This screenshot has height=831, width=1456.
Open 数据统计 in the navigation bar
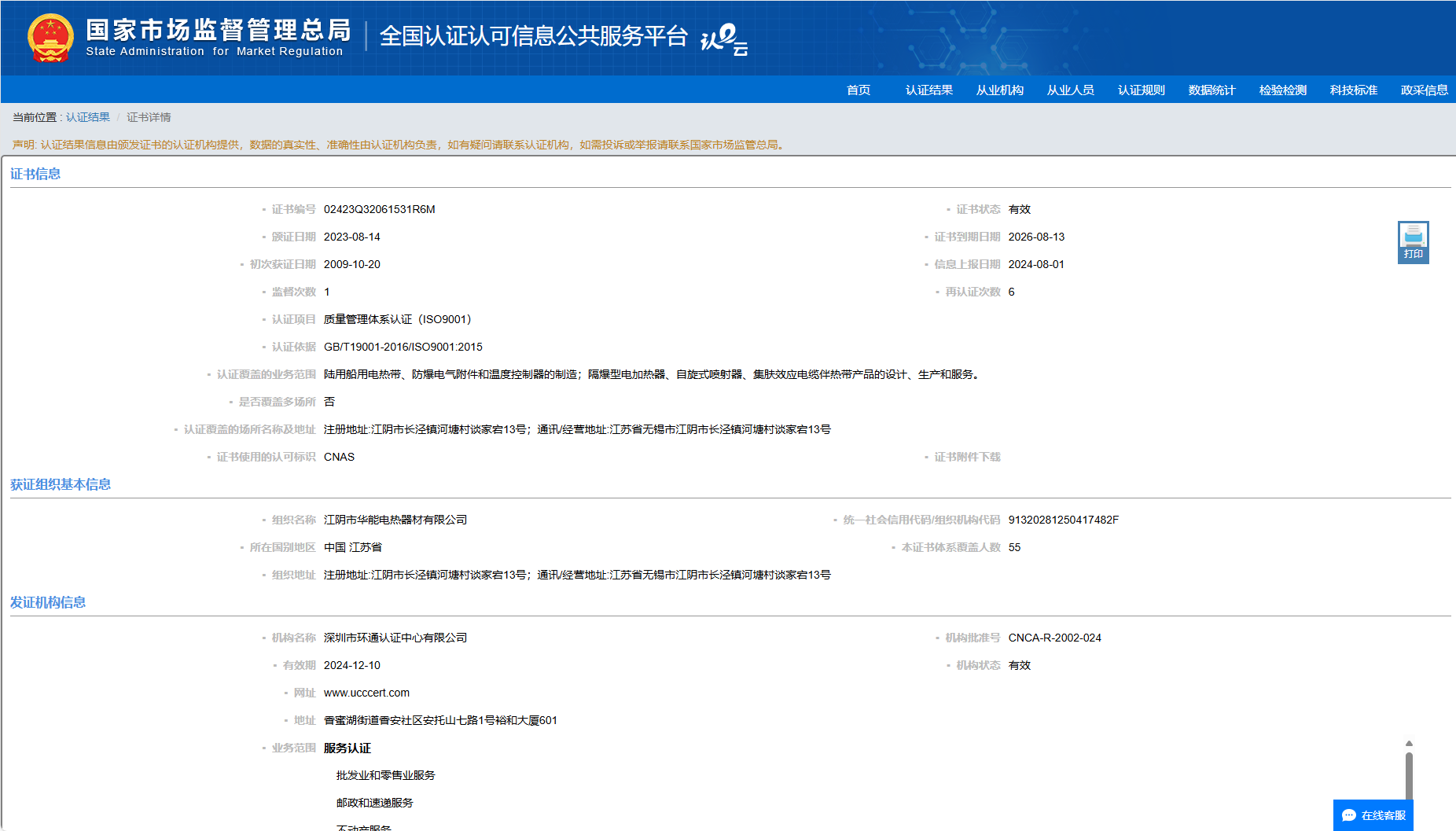1212,90
